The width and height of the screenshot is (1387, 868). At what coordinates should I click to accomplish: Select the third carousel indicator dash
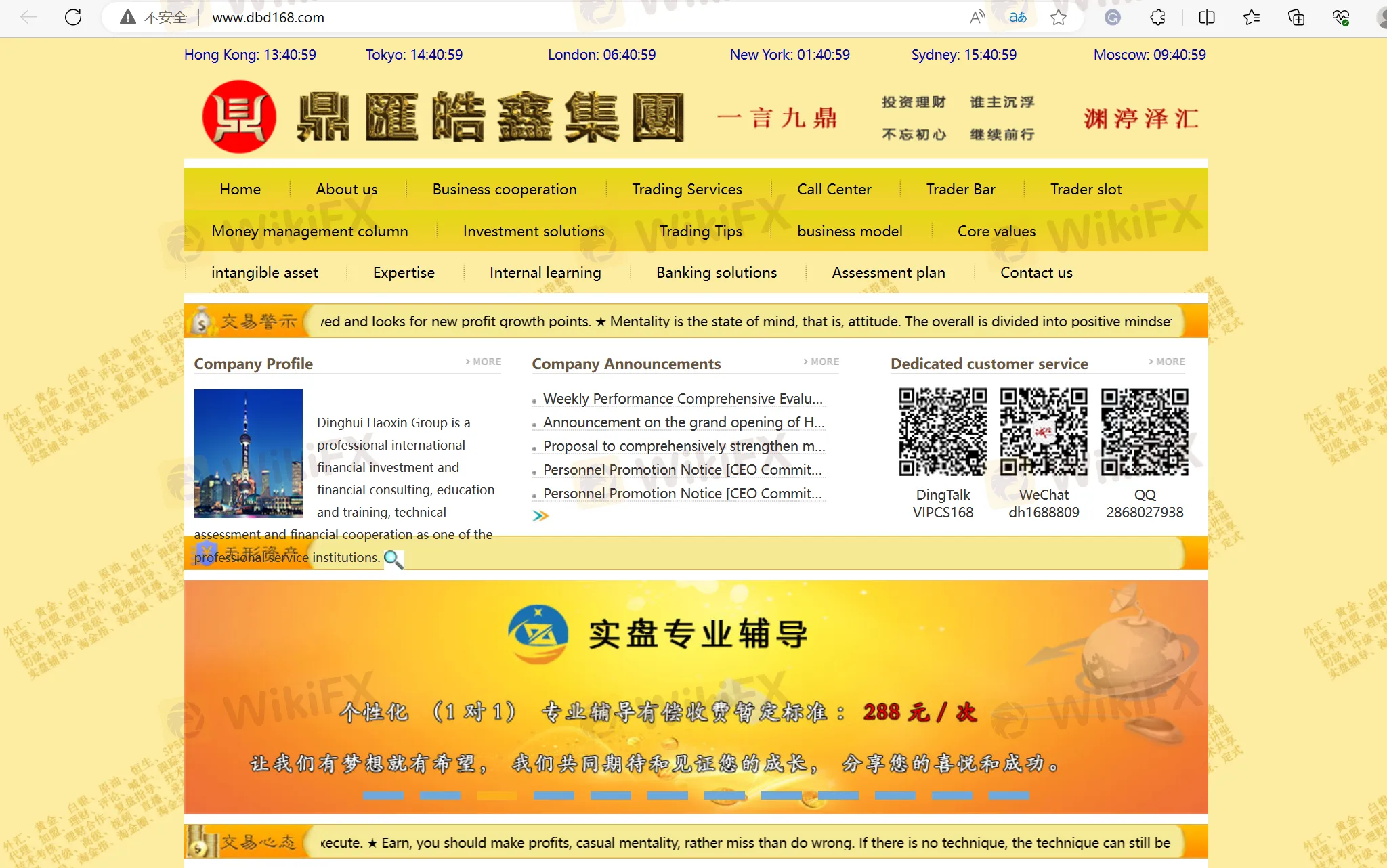point(498,796)
